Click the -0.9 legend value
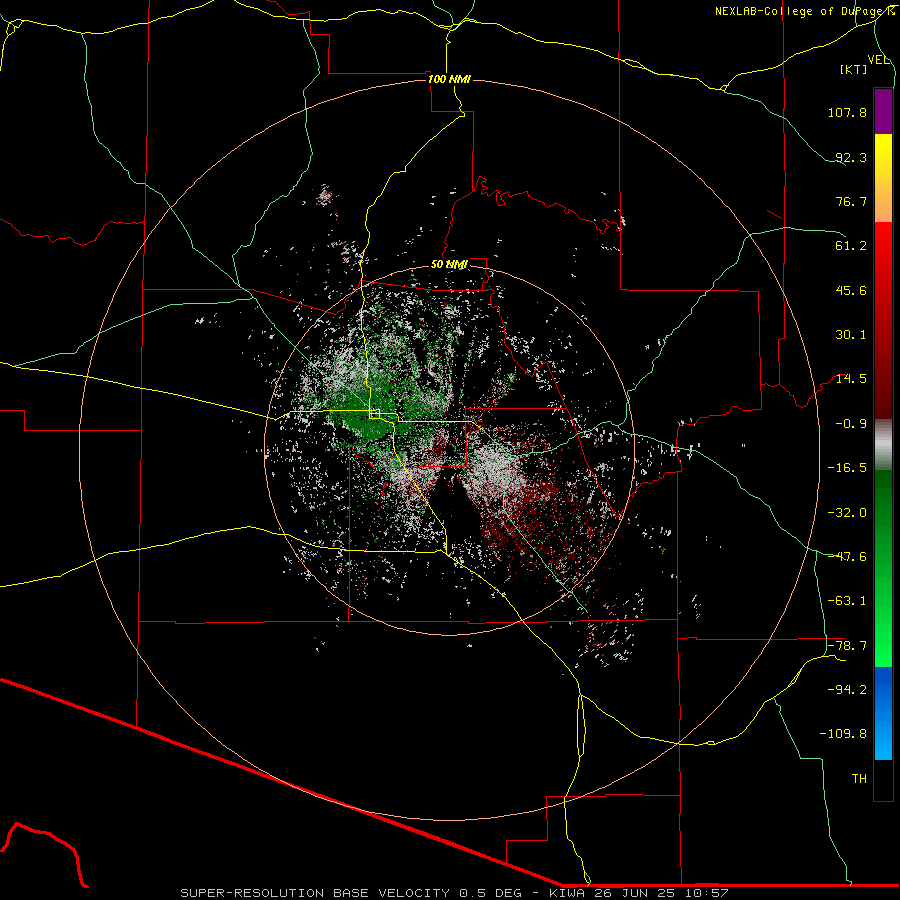This screenshot has height=900, width=900. pyautogui.click(x=851, y=424)
